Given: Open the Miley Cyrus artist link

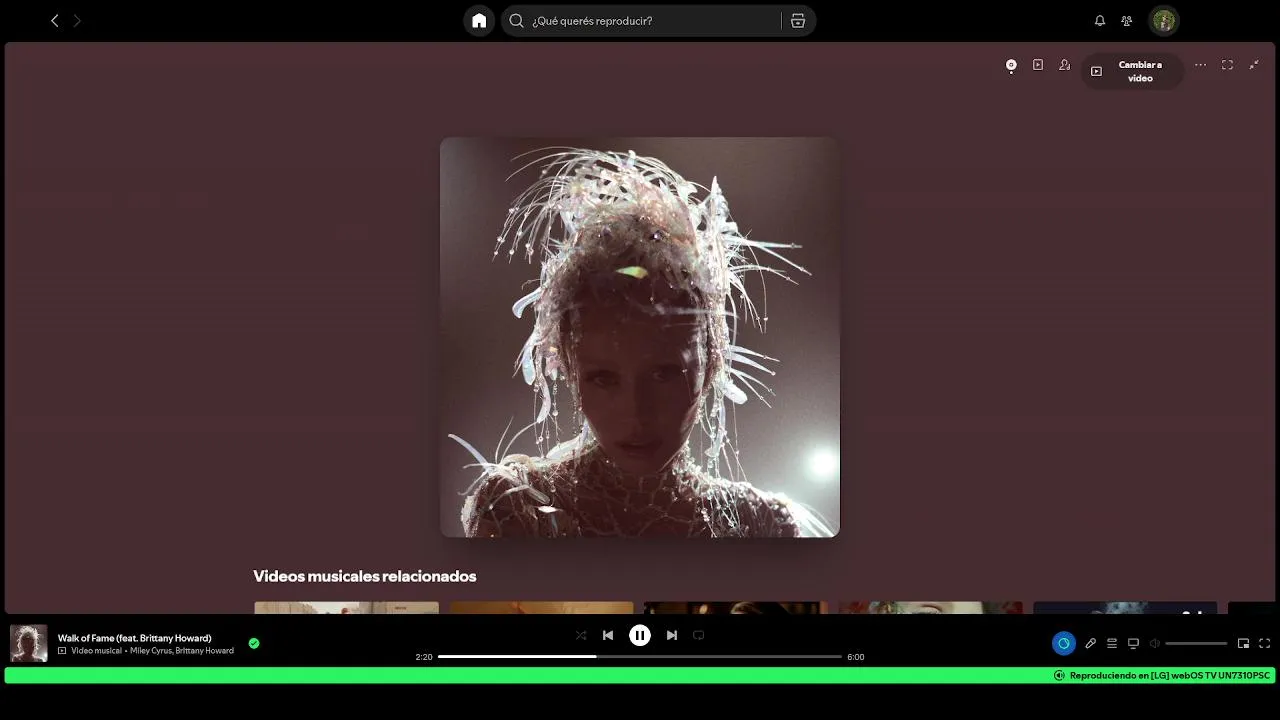Looking at the screenshot, I should click(x=150, y=651).
